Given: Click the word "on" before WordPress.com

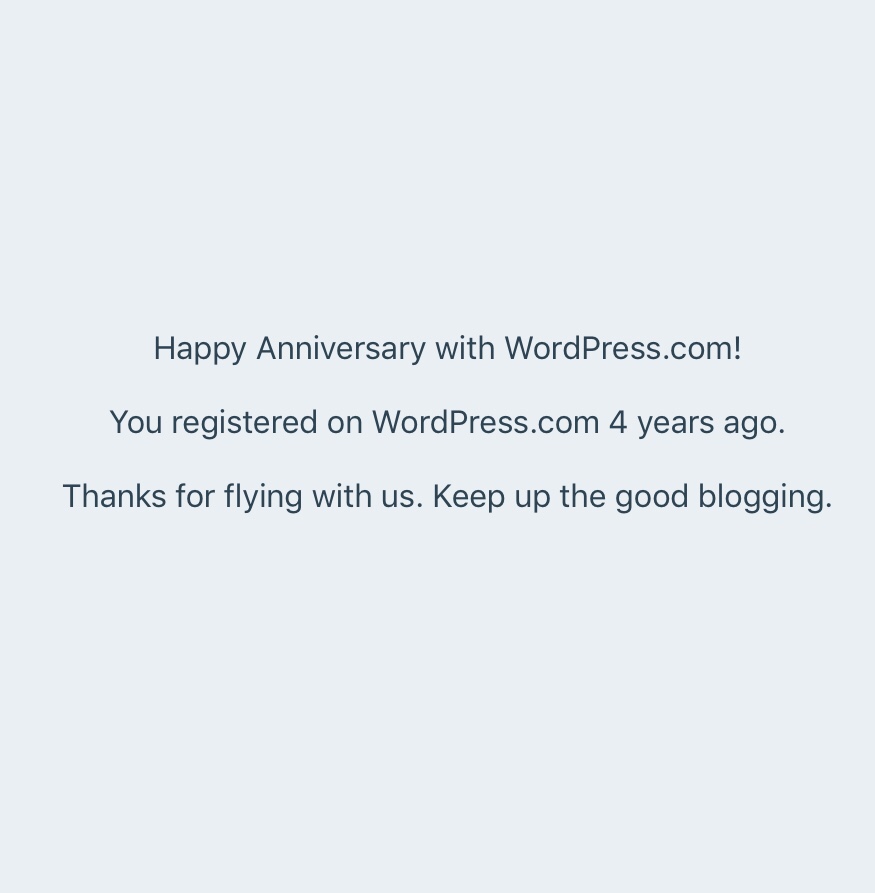Looking at the screenshot, I should (345, 423).
